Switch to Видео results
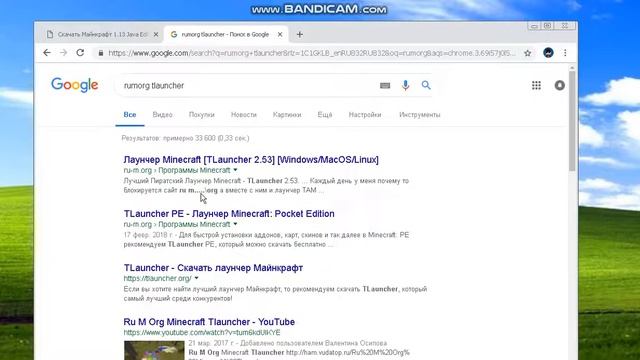 coord(162,115)
